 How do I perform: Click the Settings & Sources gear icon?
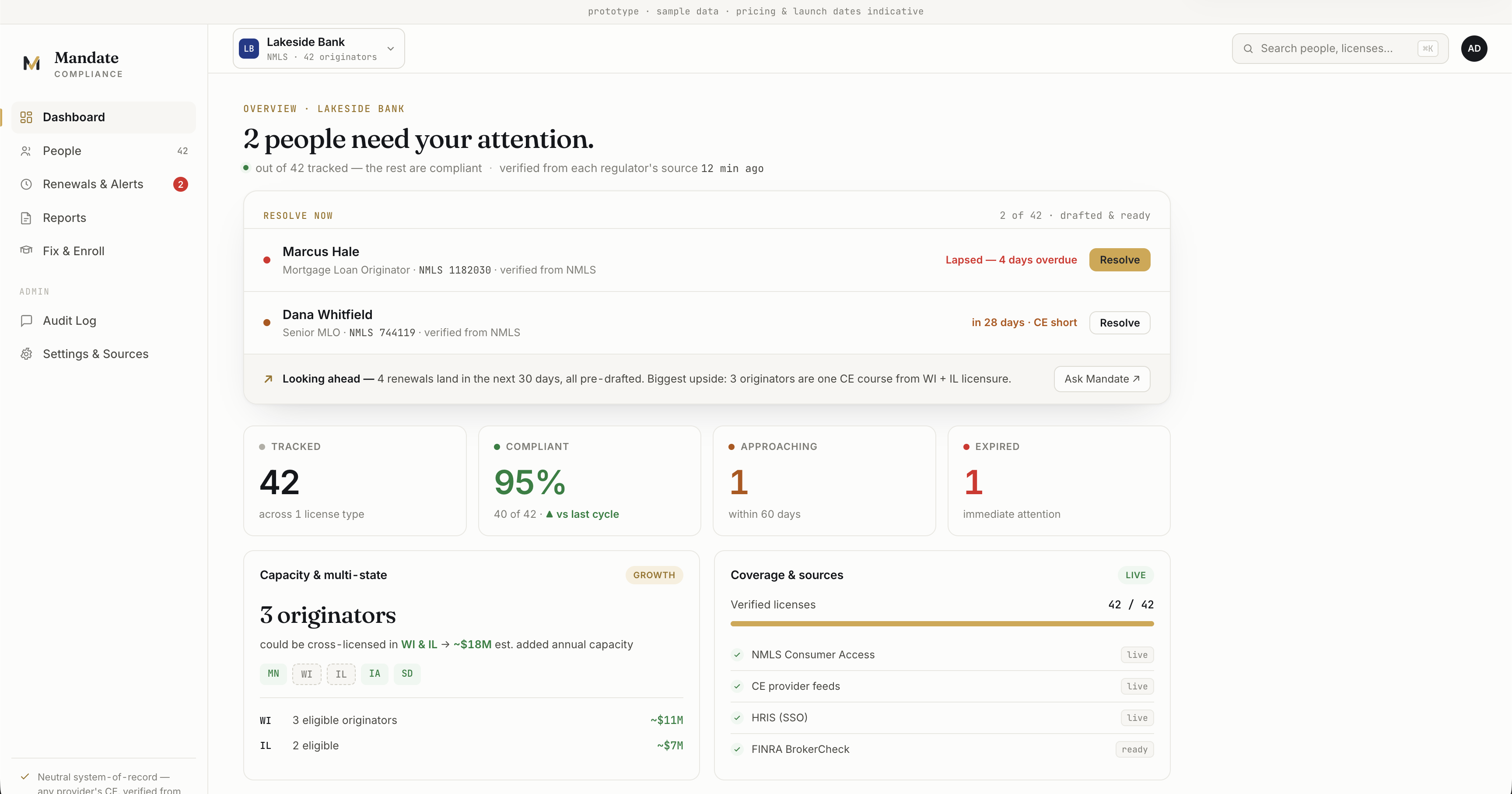[26, 354]
